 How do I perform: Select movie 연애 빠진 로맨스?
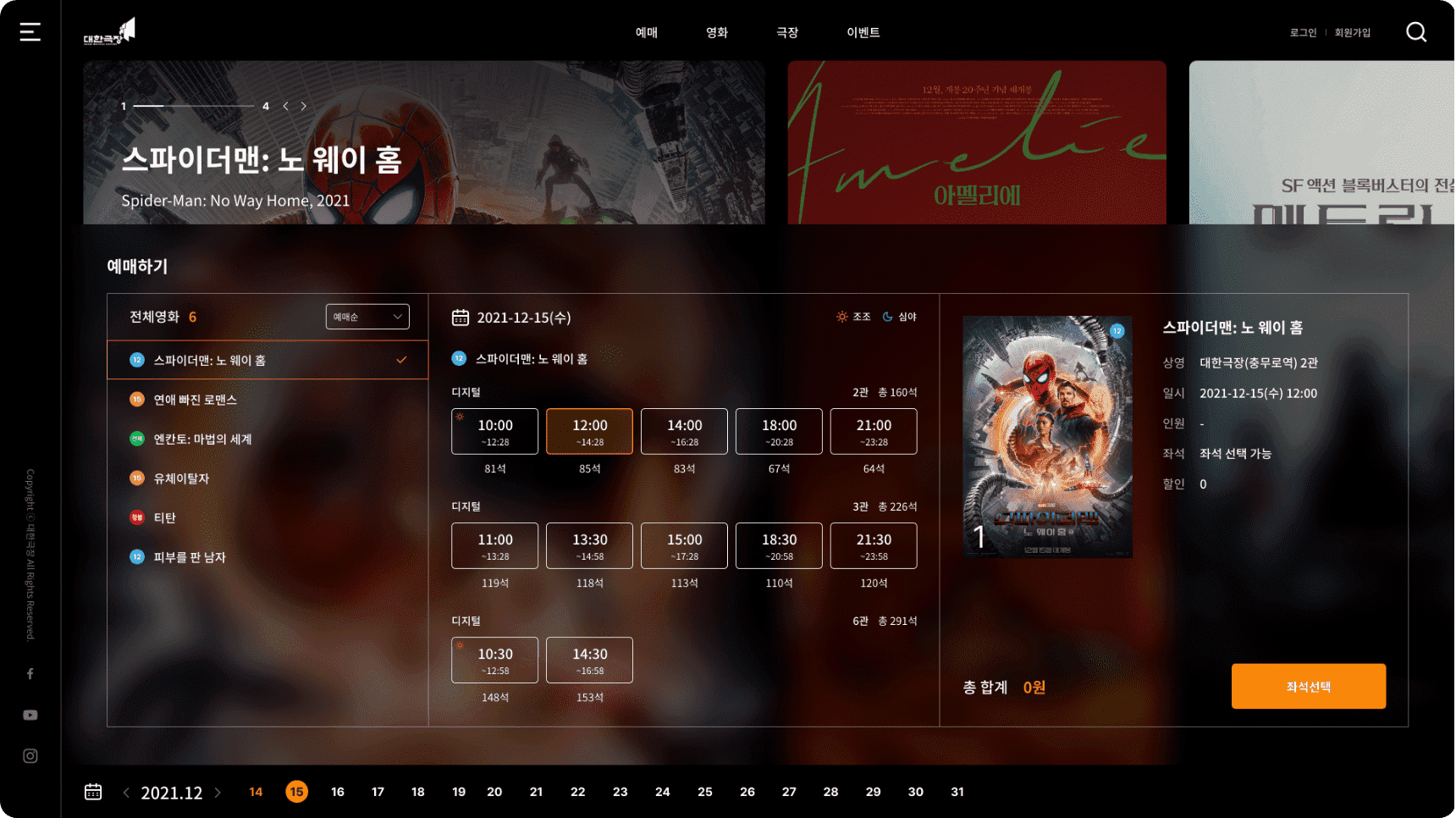click(x=267, y=400)
